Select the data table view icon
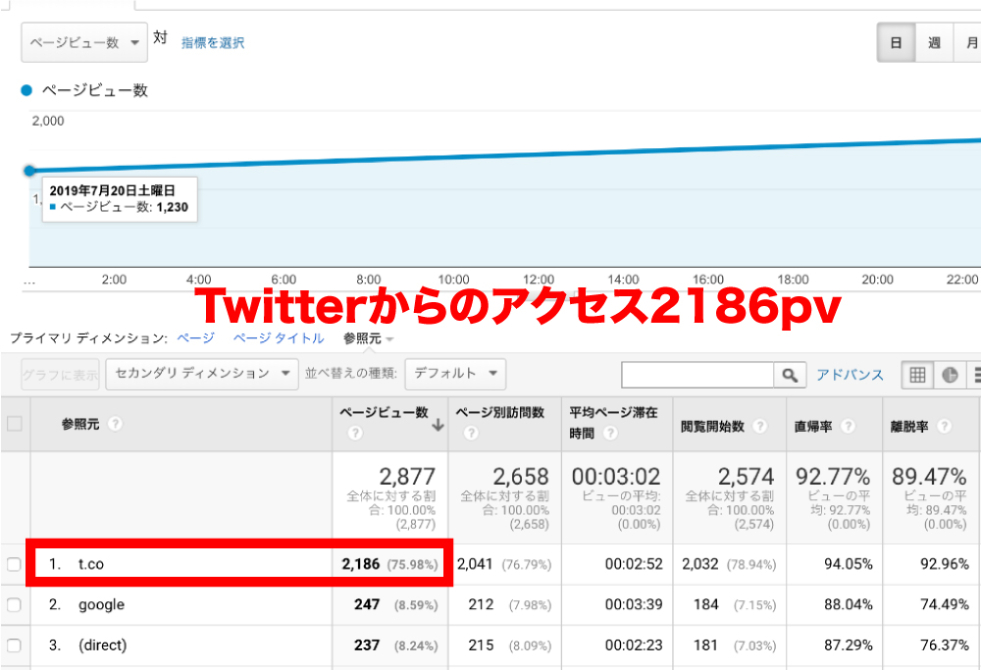Viewport: 981px width, 670px height. tap(917, 375)
